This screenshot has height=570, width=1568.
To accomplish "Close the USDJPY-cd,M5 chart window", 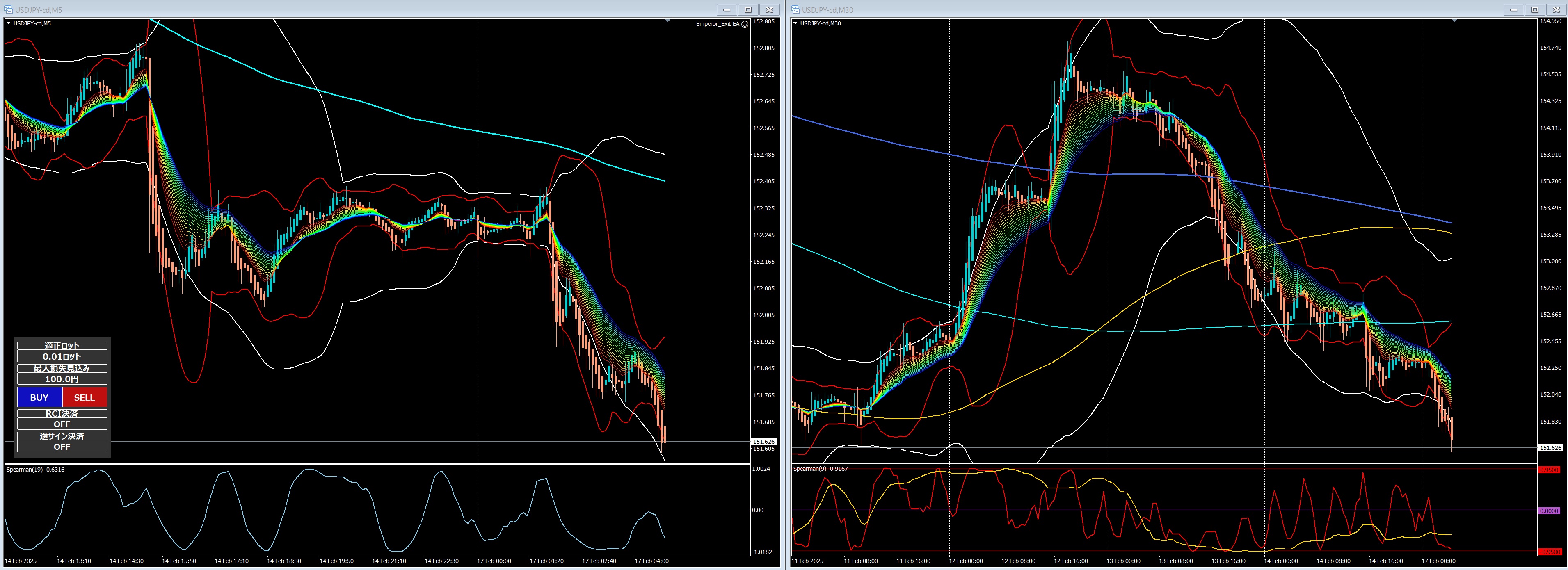I will tap(769, 10).
